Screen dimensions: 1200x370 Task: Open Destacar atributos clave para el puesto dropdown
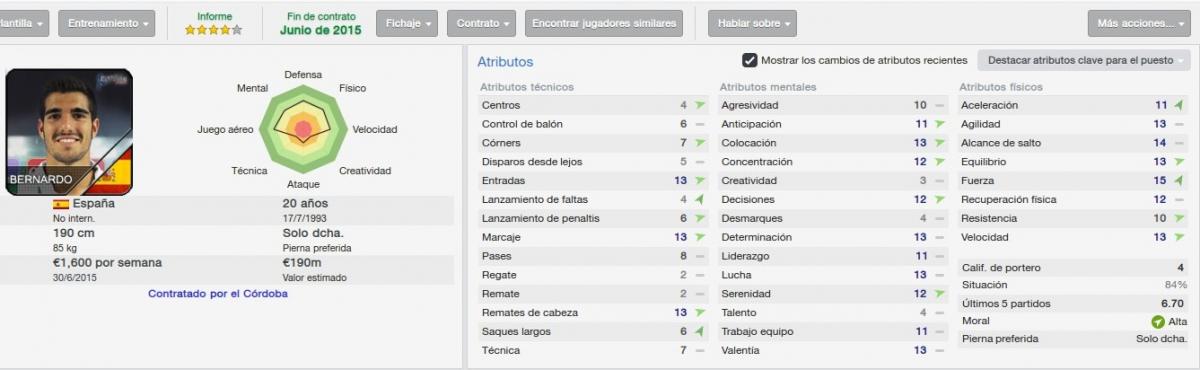tap(1083, 61)
